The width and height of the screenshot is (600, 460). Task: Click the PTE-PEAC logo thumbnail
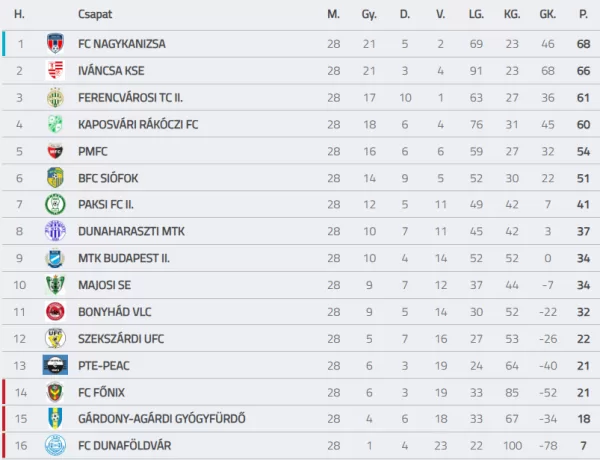pos(55,365)
